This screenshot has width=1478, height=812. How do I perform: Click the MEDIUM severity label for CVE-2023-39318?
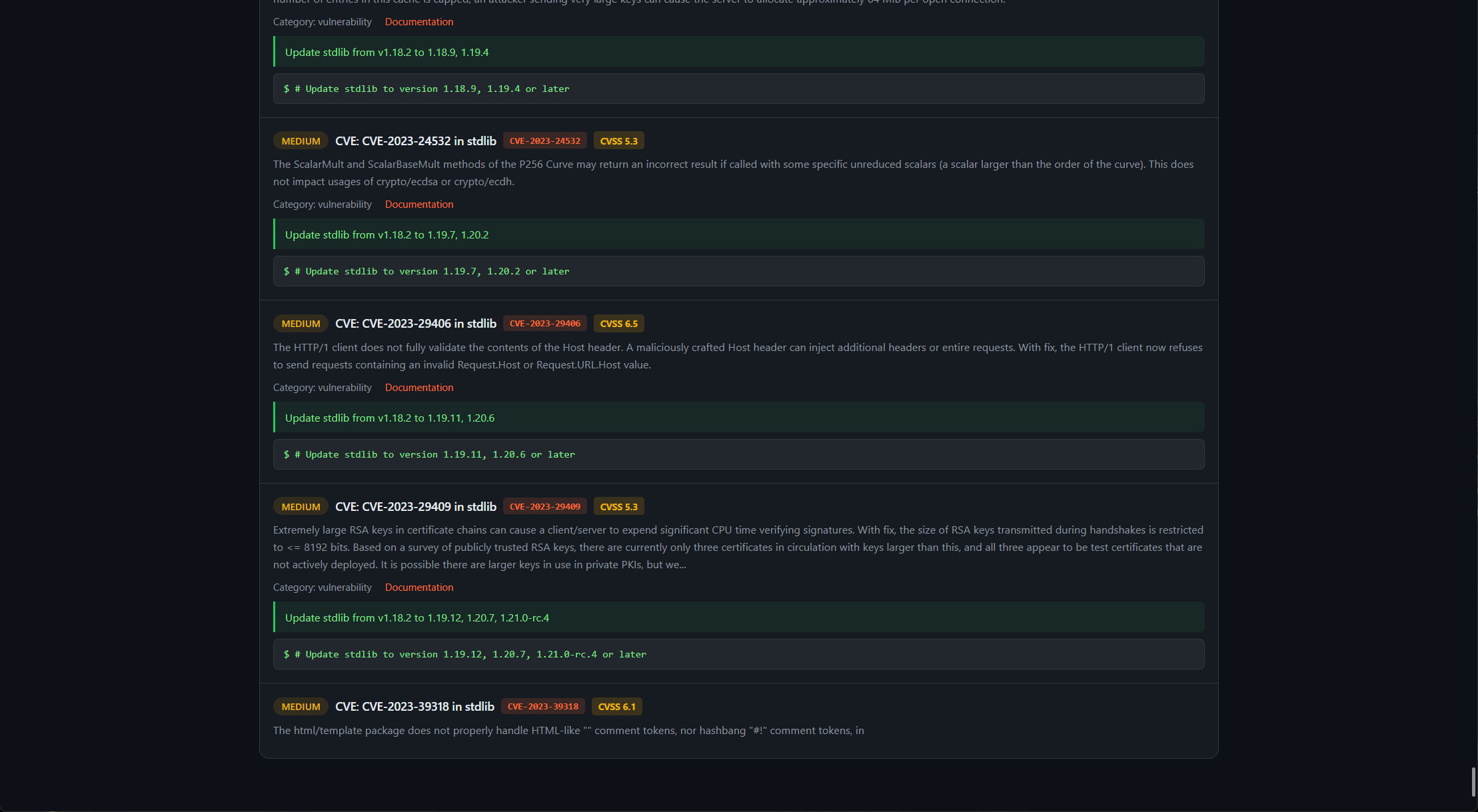click(x=301, y=706)
